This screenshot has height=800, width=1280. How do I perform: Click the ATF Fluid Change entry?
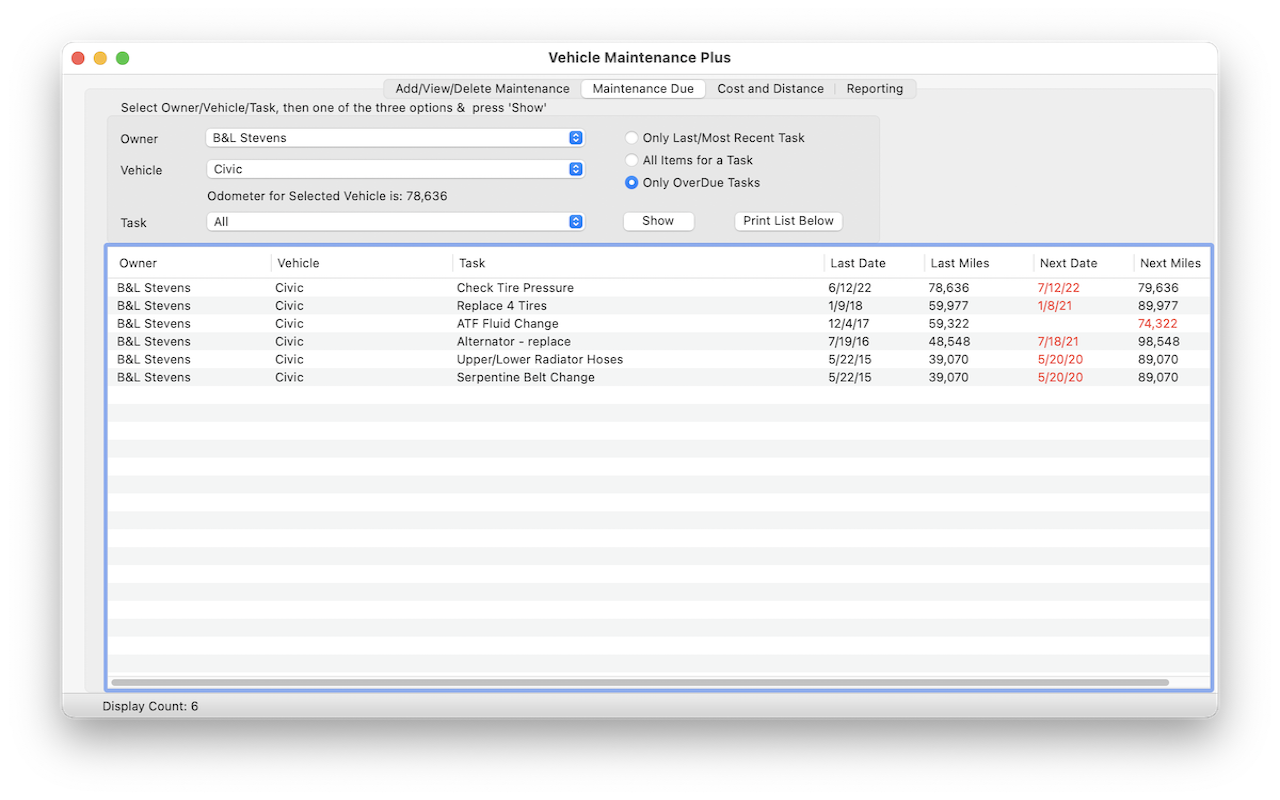tap(507, 324)
